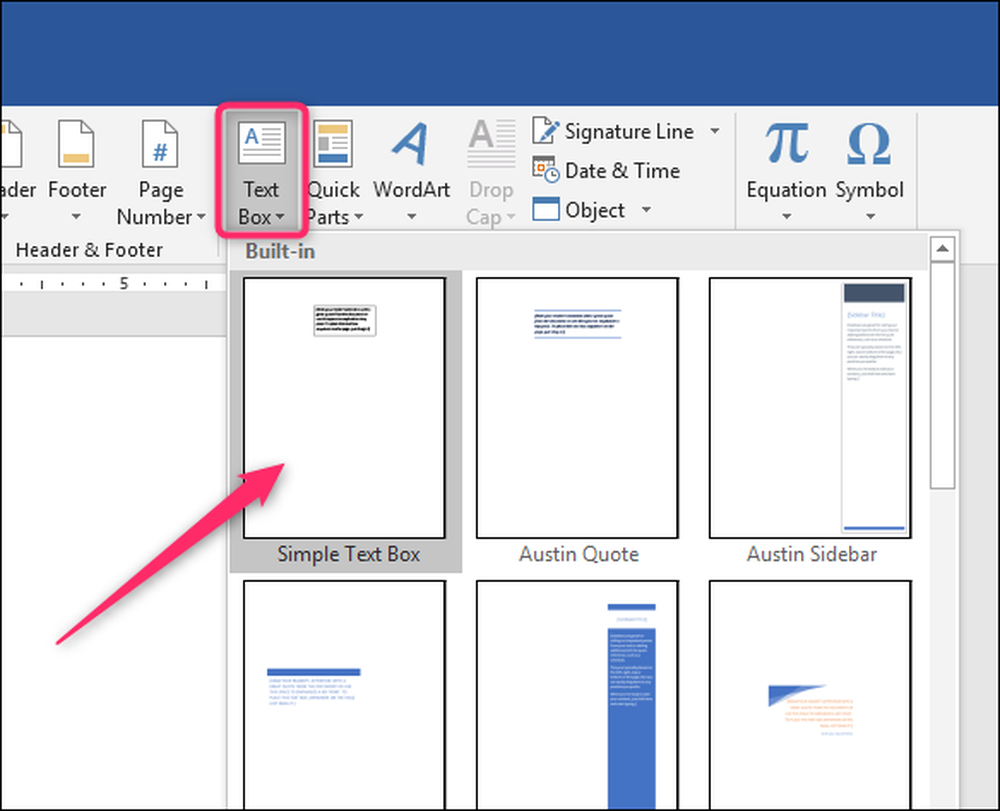Open the Text Box gallery button
Viewport: 1000px width, 811px height.
[261, 171]
